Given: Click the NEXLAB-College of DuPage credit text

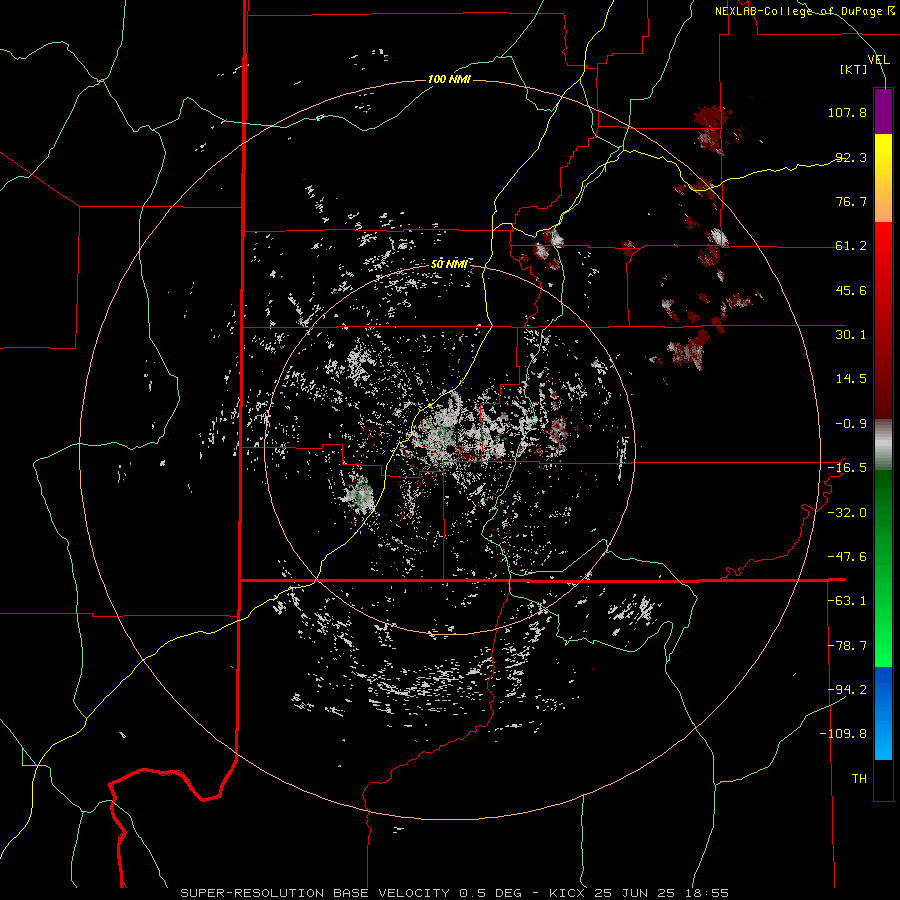Looking at the screenshot, I should [x=804, y=11].
